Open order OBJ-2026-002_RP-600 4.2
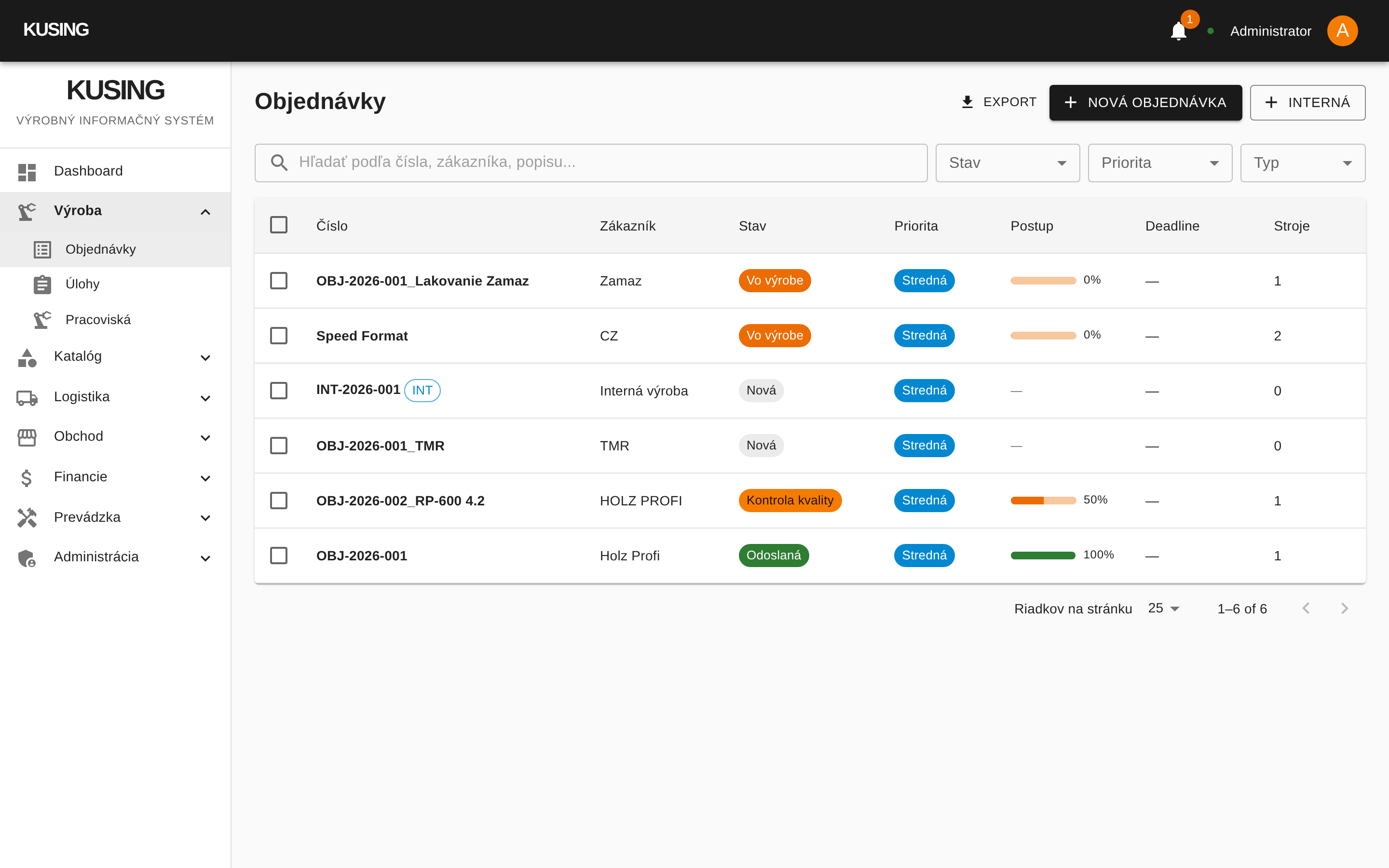 [400, 501]
